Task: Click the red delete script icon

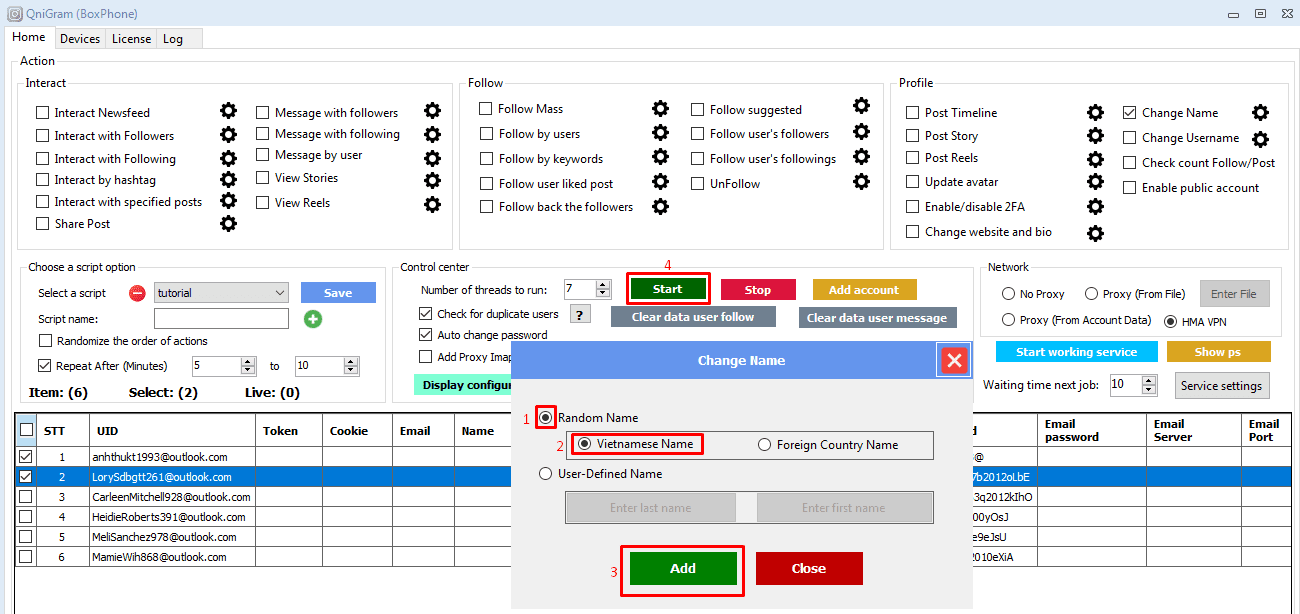Action: (x=138, y=293)
